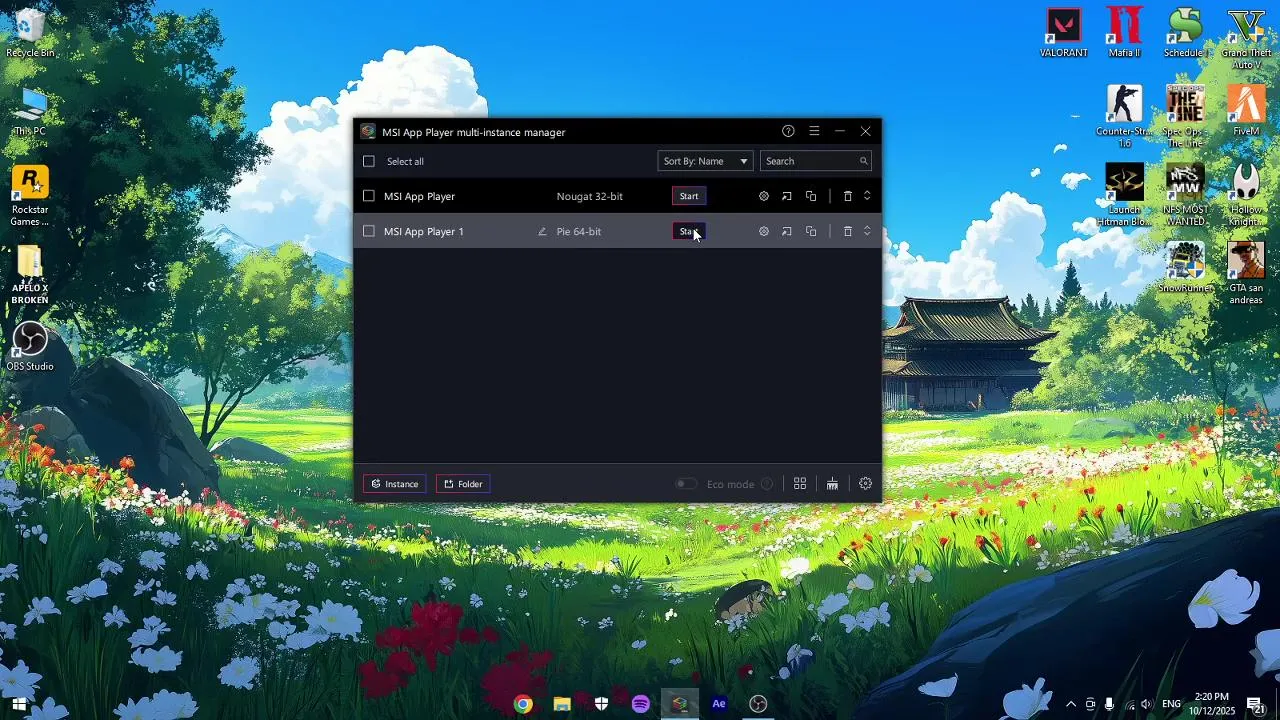
Task: Open Spotify from the taskbar
Action: (641, 704)
